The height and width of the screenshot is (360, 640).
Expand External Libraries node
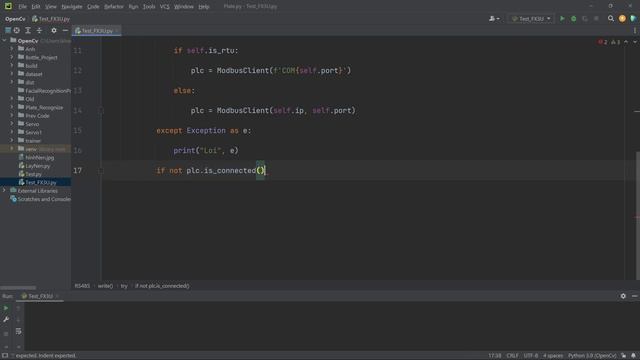(4, 191)
